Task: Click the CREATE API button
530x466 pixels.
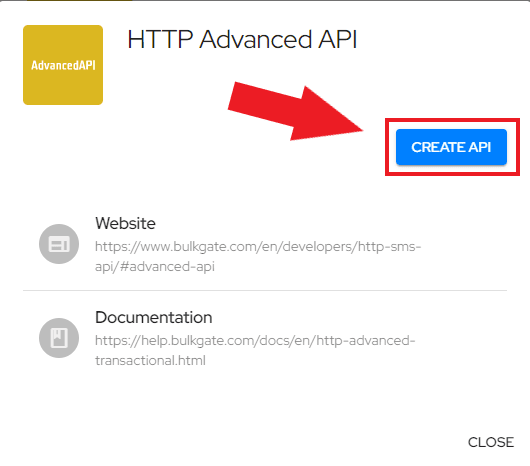Action: (451, 147)
